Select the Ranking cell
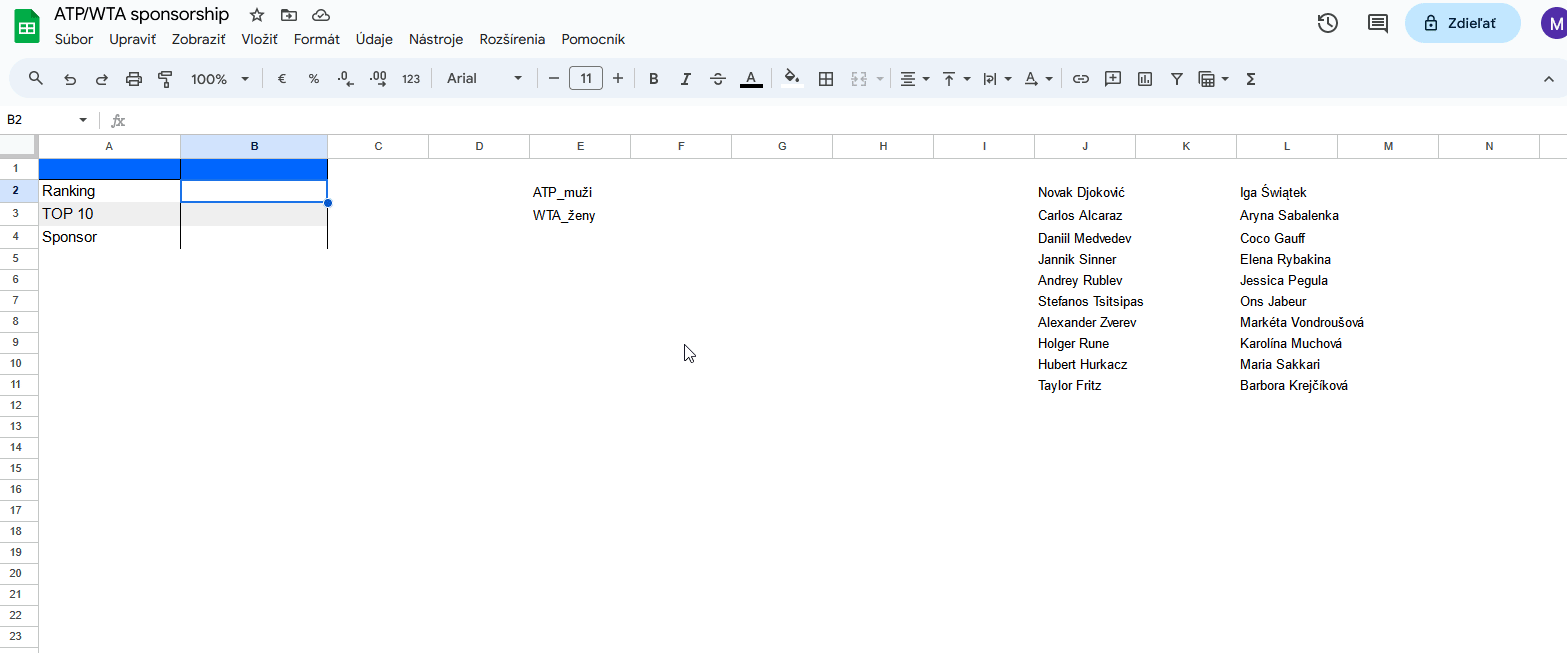The width and height of the screenshot is (1567, 653). pos(109,191)
